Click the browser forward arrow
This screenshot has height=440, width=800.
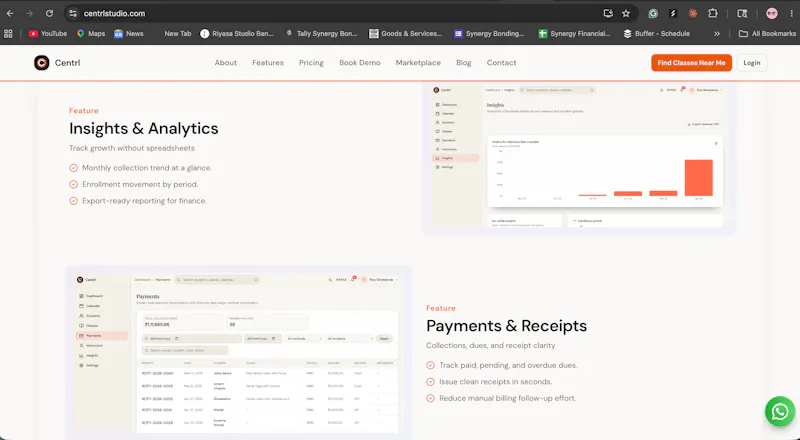(x=29, y=13)
